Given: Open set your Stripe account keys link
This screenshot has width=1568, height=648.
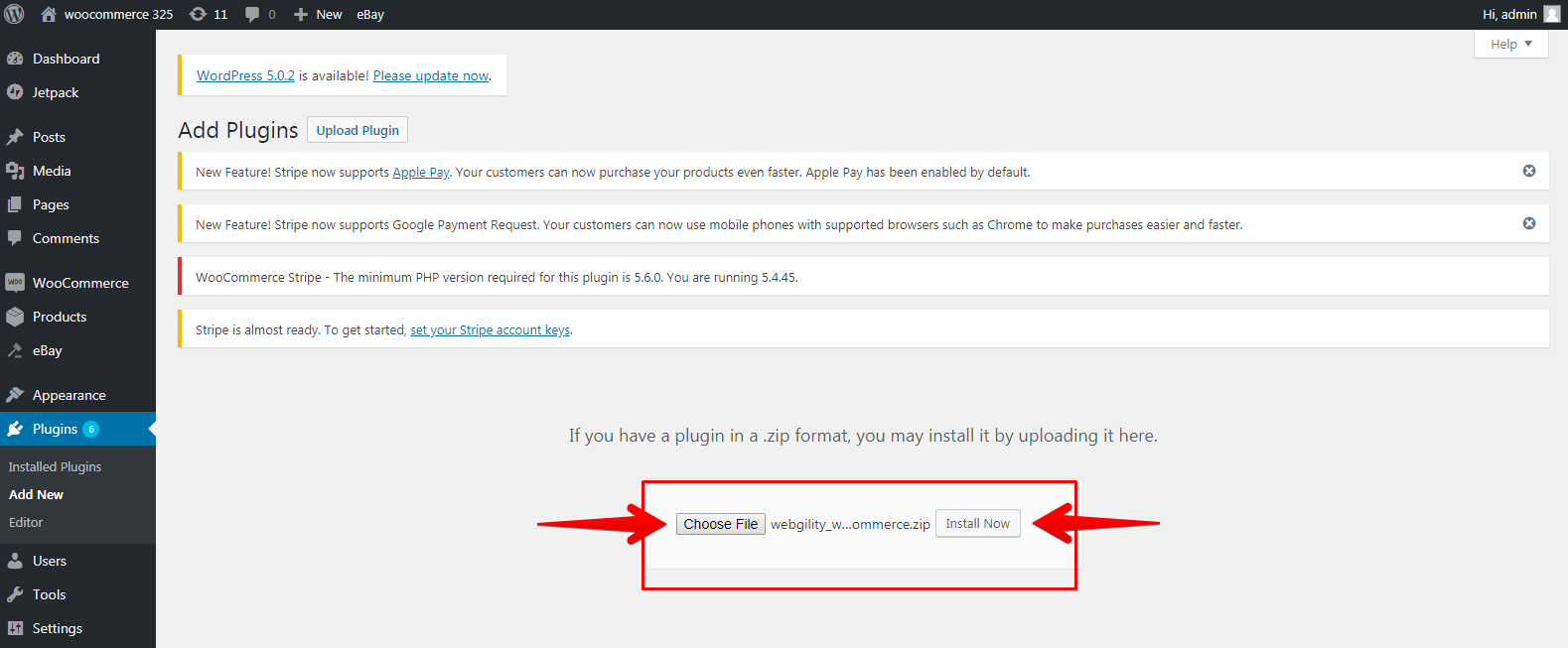Looking at the screenshot, I should [x=490, y=330].
